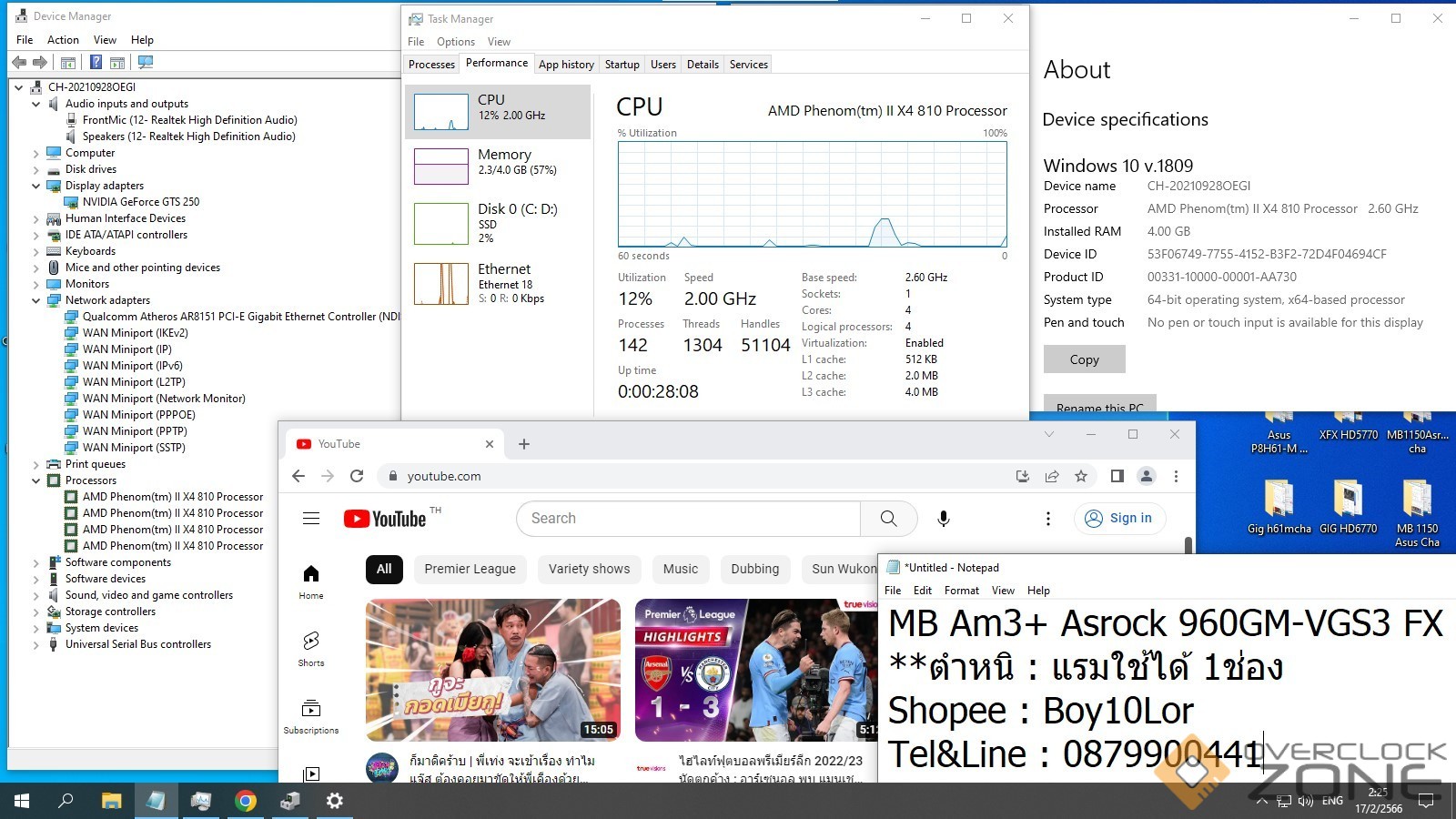Open YouTube Subscriptions sidebar icon
The width and height of the screenshot is (1456, 819).
click(x=311, y=716)
